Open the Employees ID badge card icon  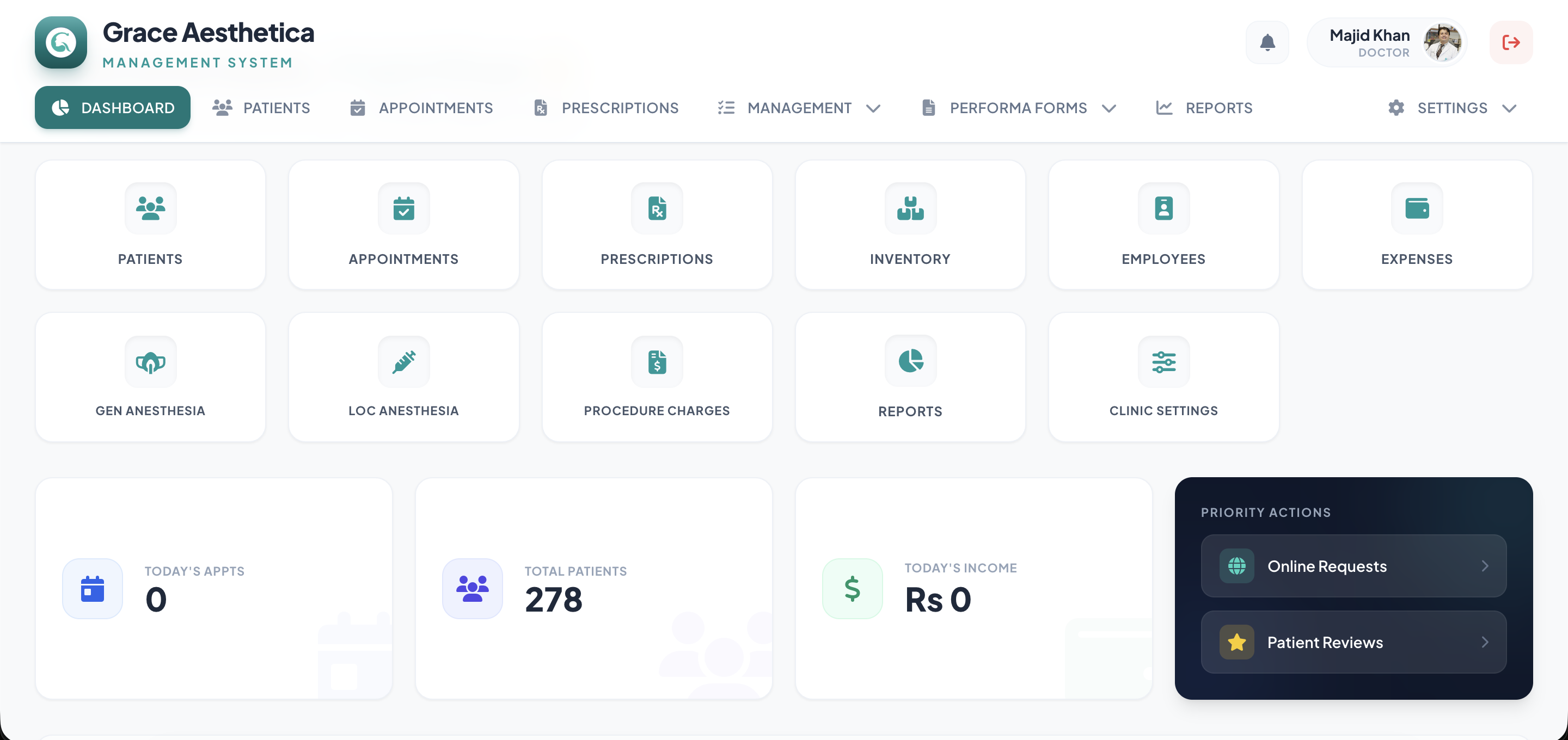(1163, 208)
